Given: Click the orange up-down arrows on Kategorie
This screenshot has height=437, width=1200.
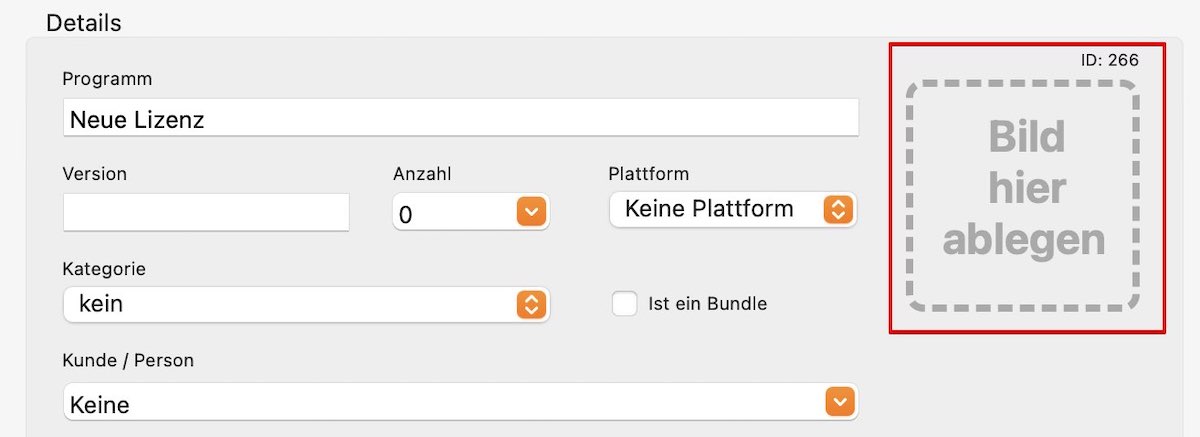Looking at the screenshot, I should [x=532, y=304].
